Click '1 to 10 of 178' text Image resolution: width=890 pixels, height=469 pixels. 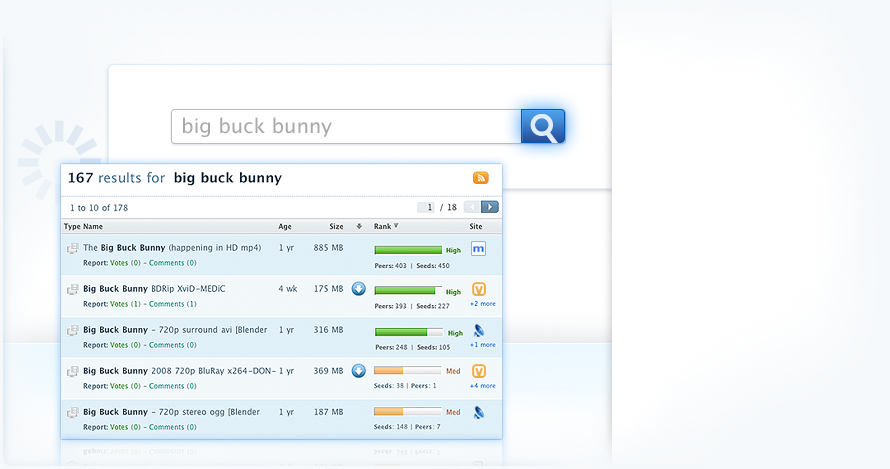(x=99, y=208)
